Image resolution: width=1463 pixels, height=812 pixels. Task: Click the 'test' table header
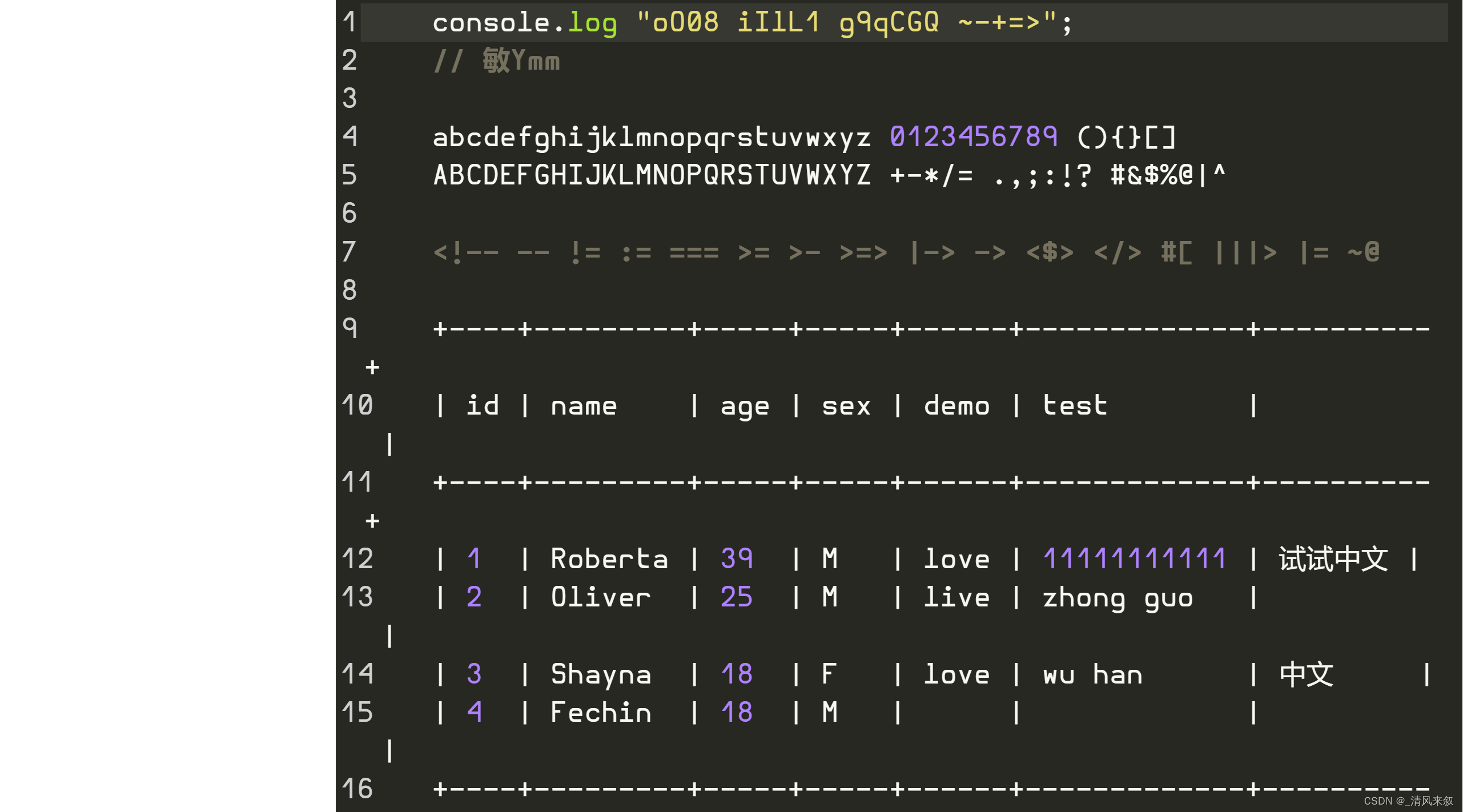[1075, 405]
